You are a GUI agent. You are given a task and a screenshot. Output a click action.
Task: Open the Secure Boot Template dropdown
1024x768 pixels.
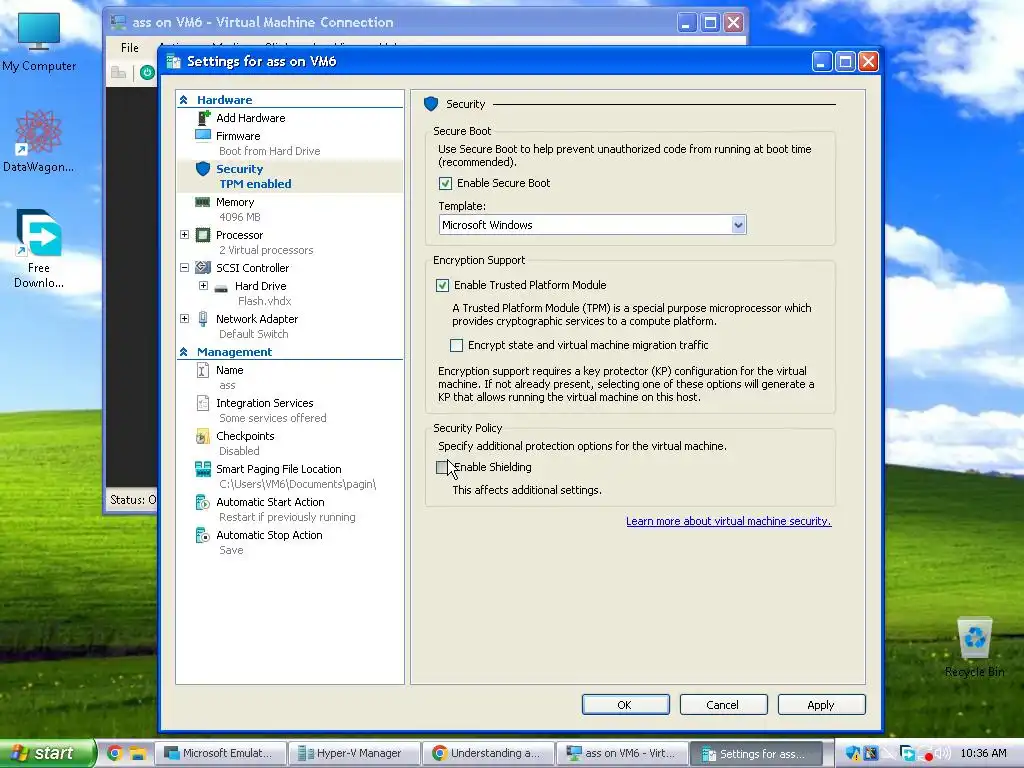point(738,225)
